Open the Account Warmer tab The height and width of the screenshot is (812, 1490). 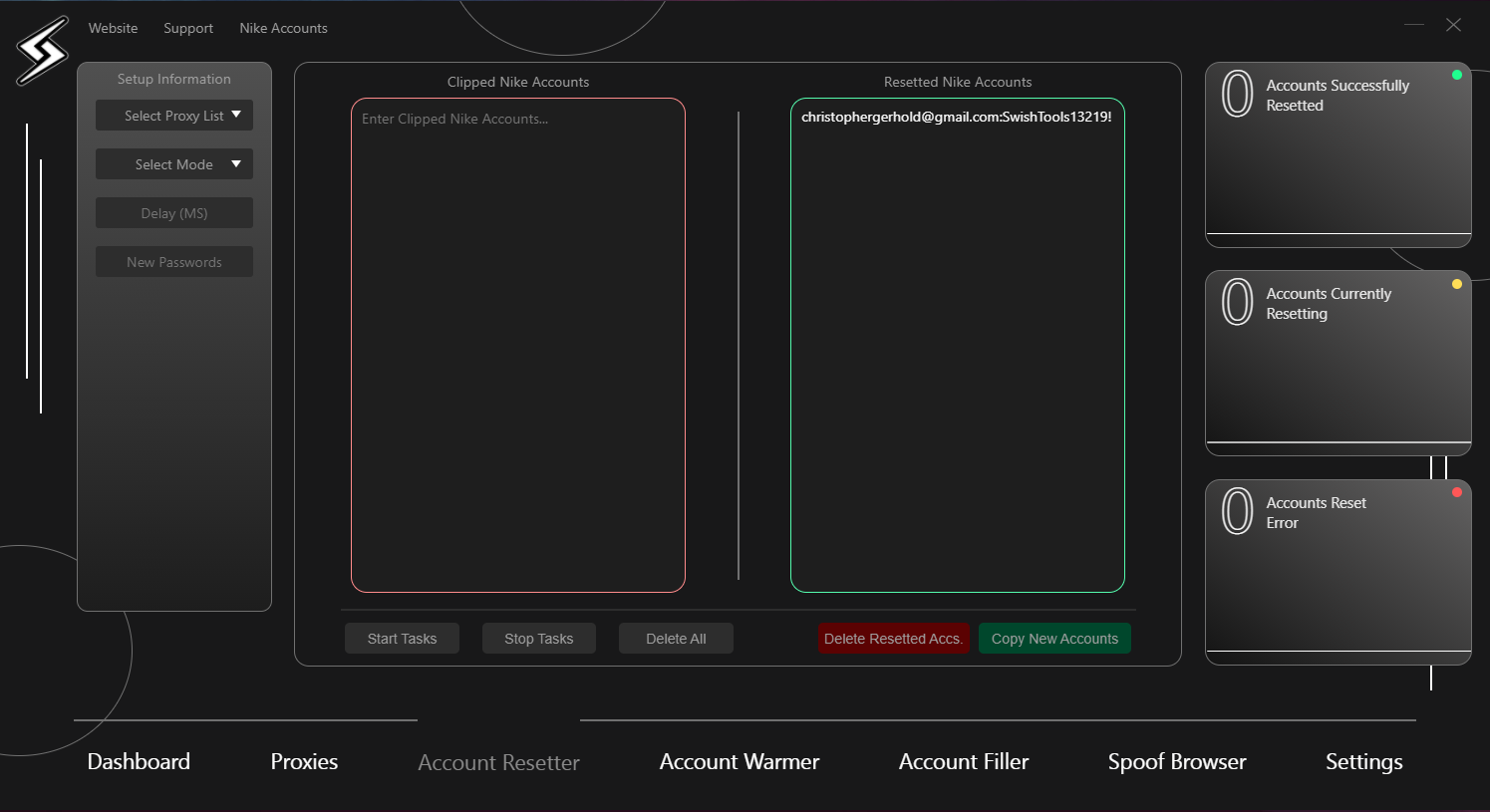point(739,761)
